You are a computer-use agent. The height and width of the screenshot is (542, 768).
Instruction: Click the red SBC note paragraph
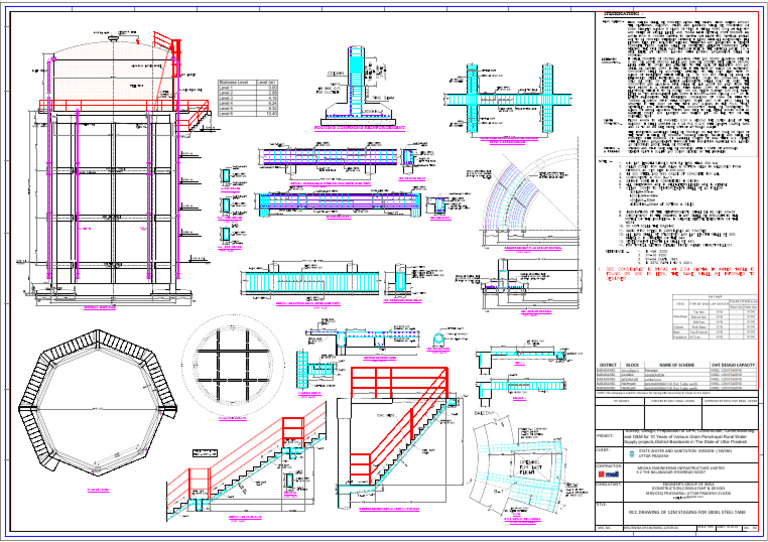point(677,274)
